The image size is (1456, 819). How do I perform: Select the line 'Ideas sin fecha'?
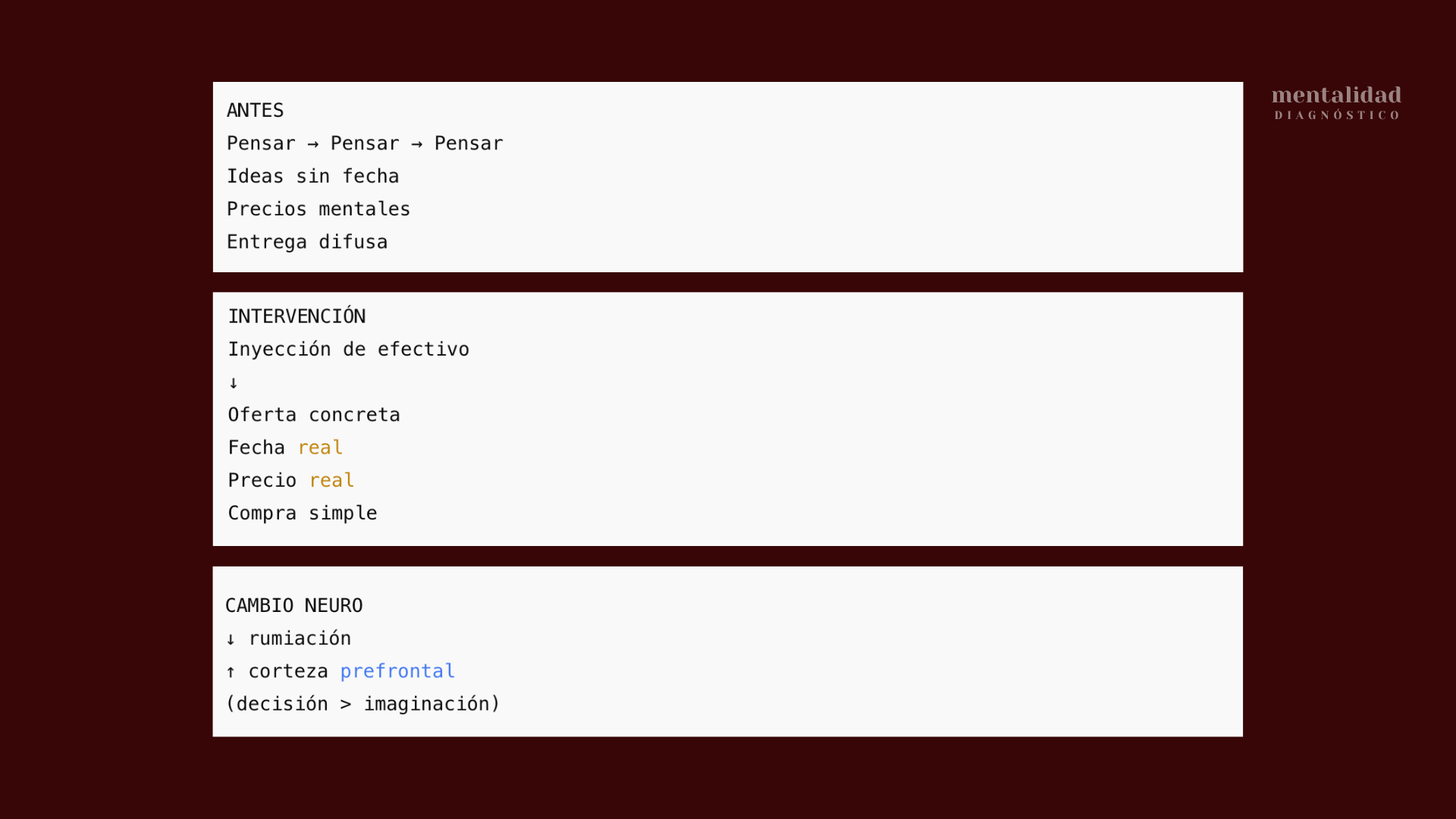[x=312, y=177]
